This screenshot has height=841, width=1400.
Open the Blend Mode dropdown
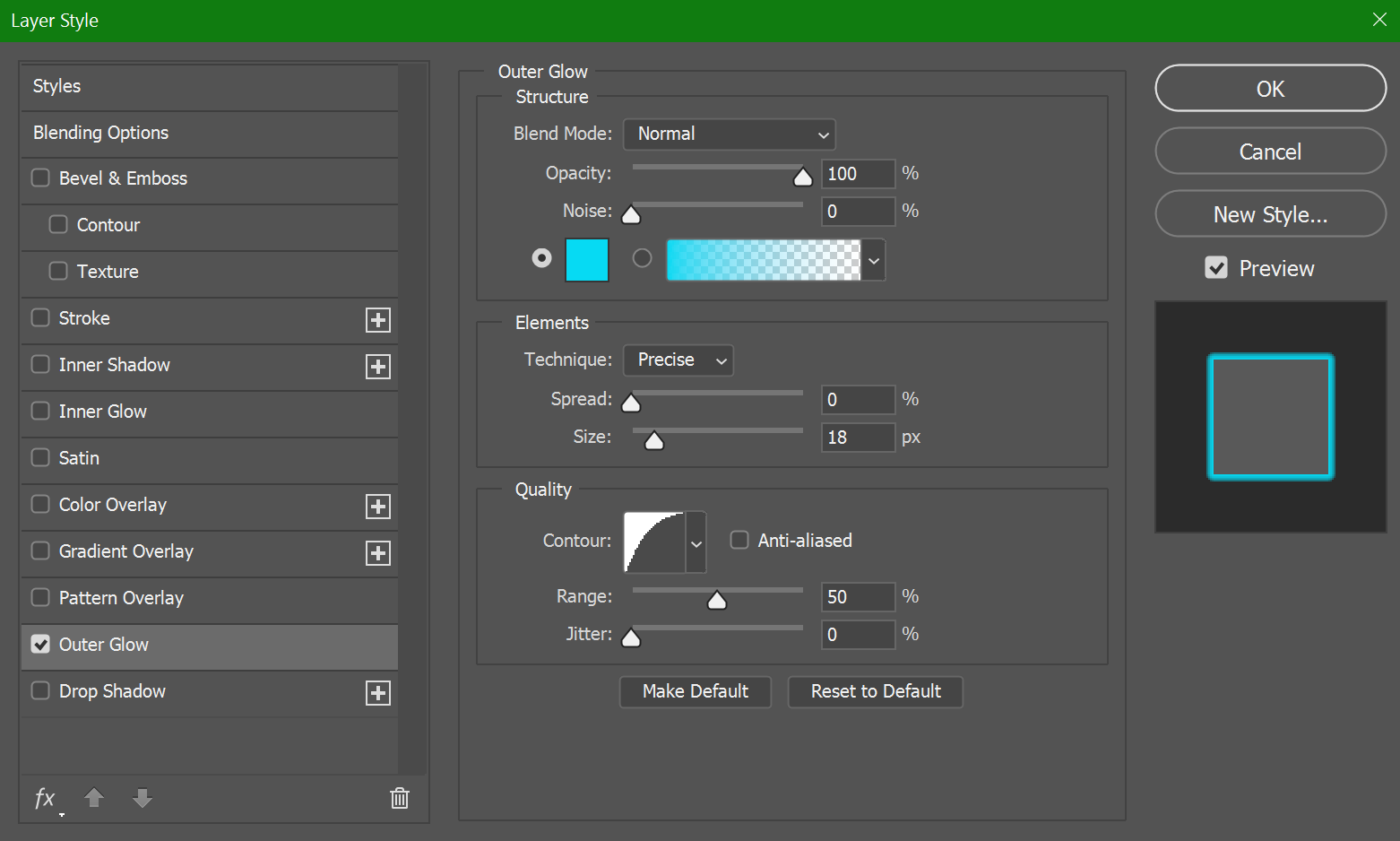pos(730,134)
